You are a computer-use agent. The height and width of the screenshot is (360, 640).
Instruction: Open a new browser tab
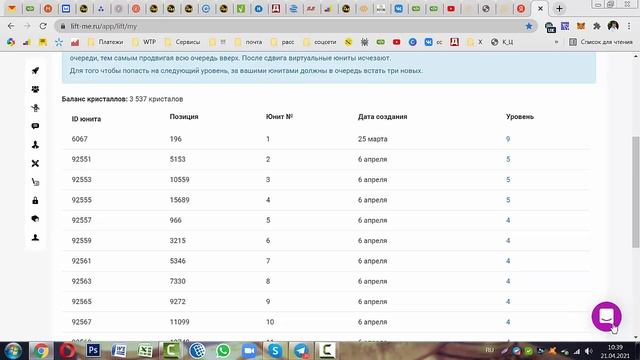(559, 9)
